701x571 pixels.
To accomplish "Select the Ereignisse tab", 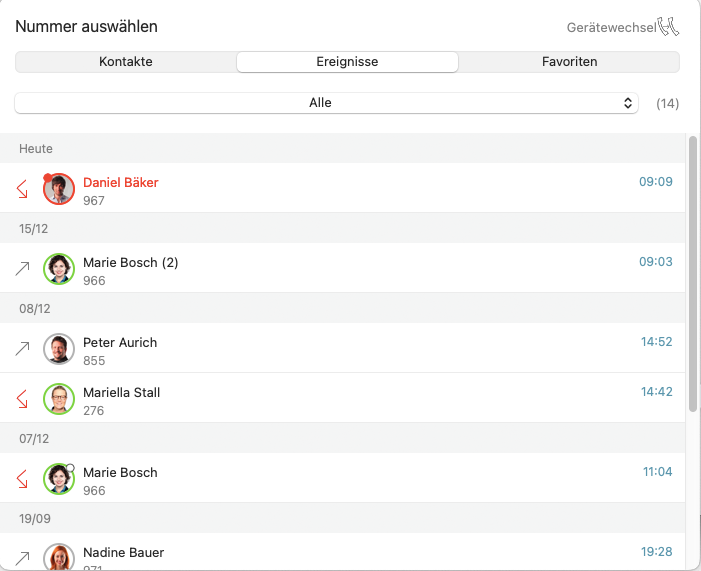I will click(347, 62).
